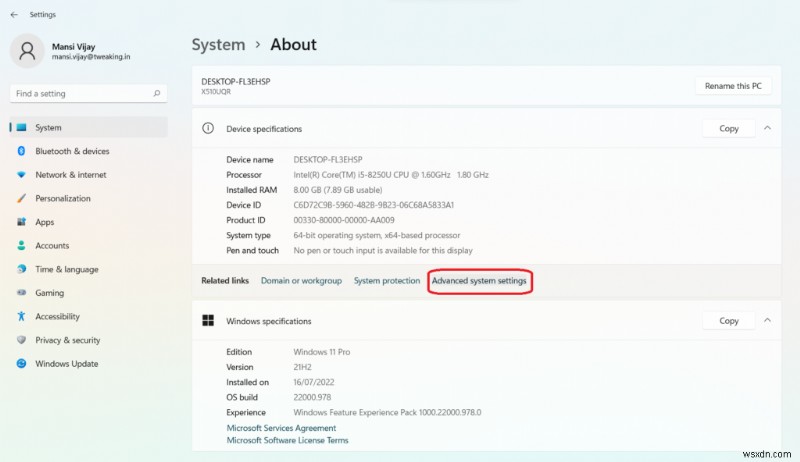The height and width of the screenshot is (462, 800).
Task: Click the Windows logo in specifications
Action: [208, 320]
